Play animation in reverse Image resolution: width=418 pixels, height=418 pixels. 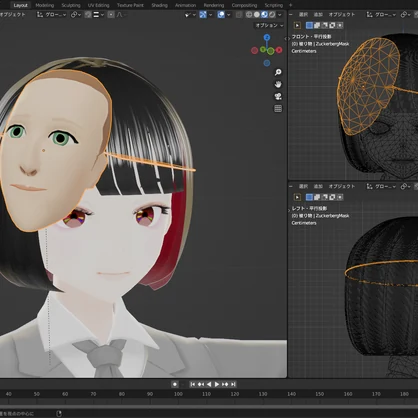(x=209, y=384)
